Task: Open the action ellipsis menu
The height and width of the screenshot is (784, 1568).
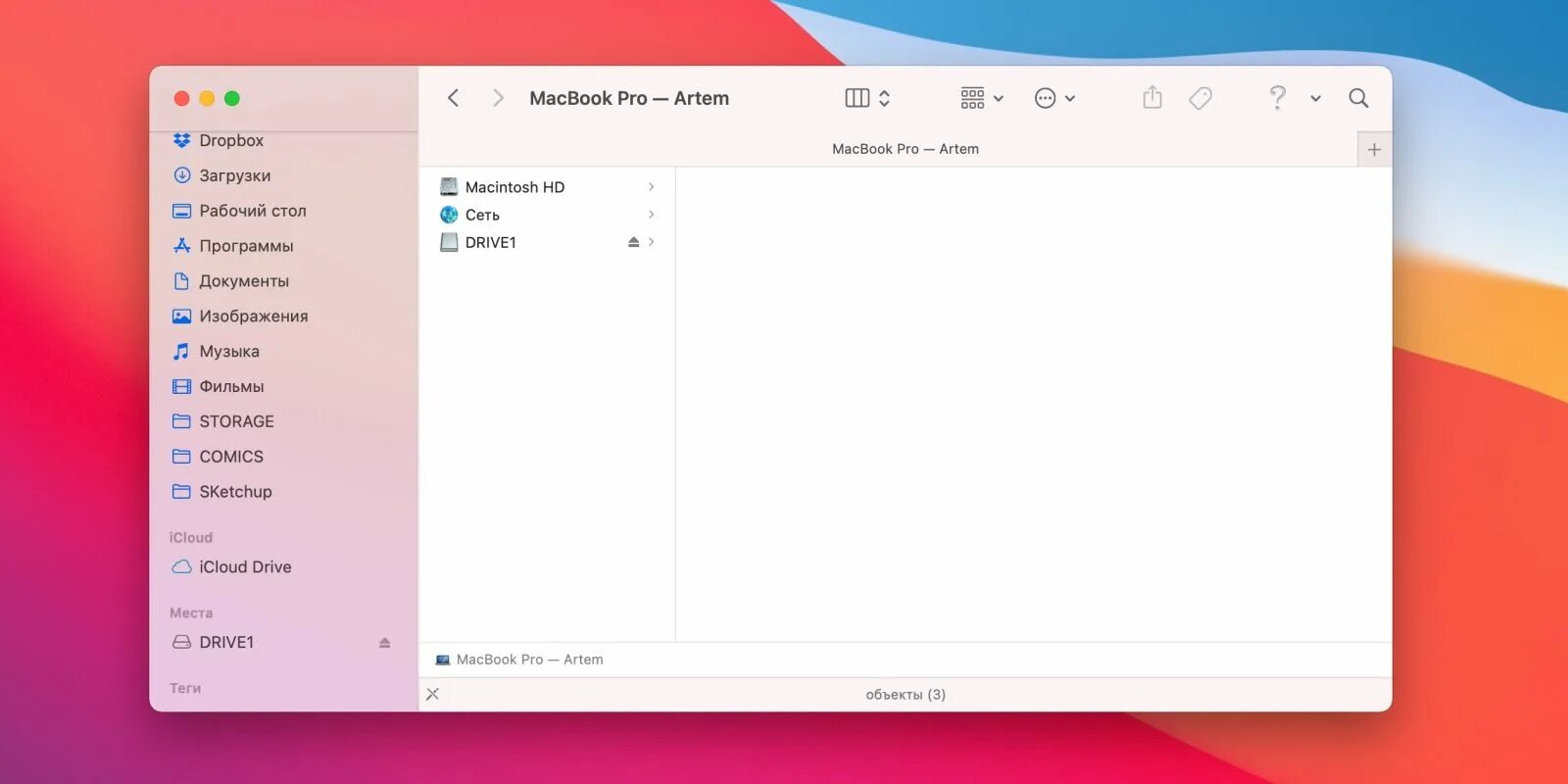Action: click(1046, 98)
